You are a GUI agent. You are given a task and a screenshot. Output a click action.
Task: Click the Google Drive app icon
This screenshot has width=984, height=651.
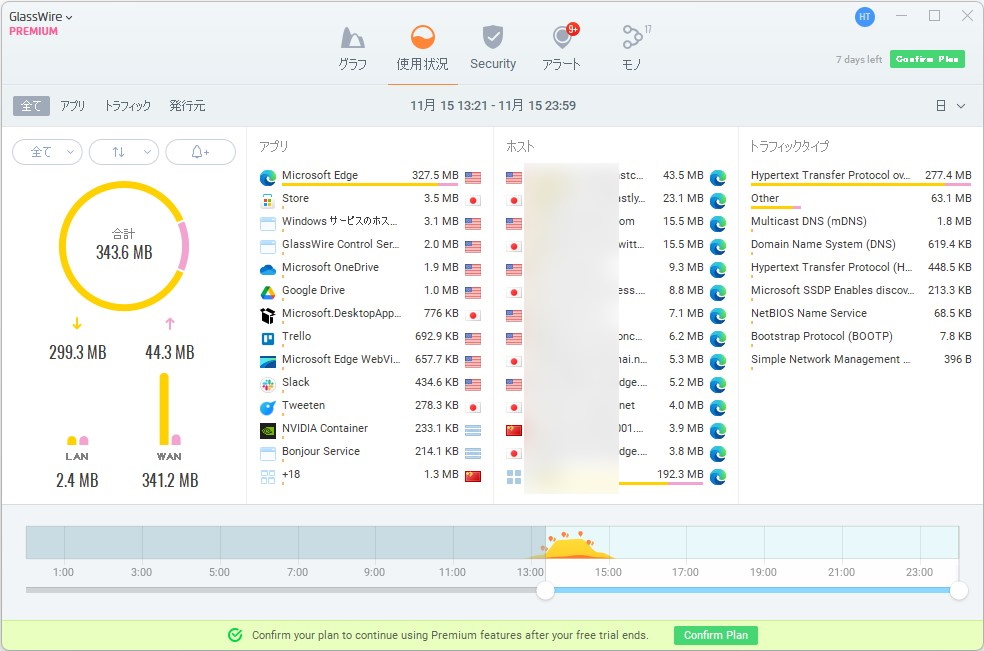click(268, 293)
